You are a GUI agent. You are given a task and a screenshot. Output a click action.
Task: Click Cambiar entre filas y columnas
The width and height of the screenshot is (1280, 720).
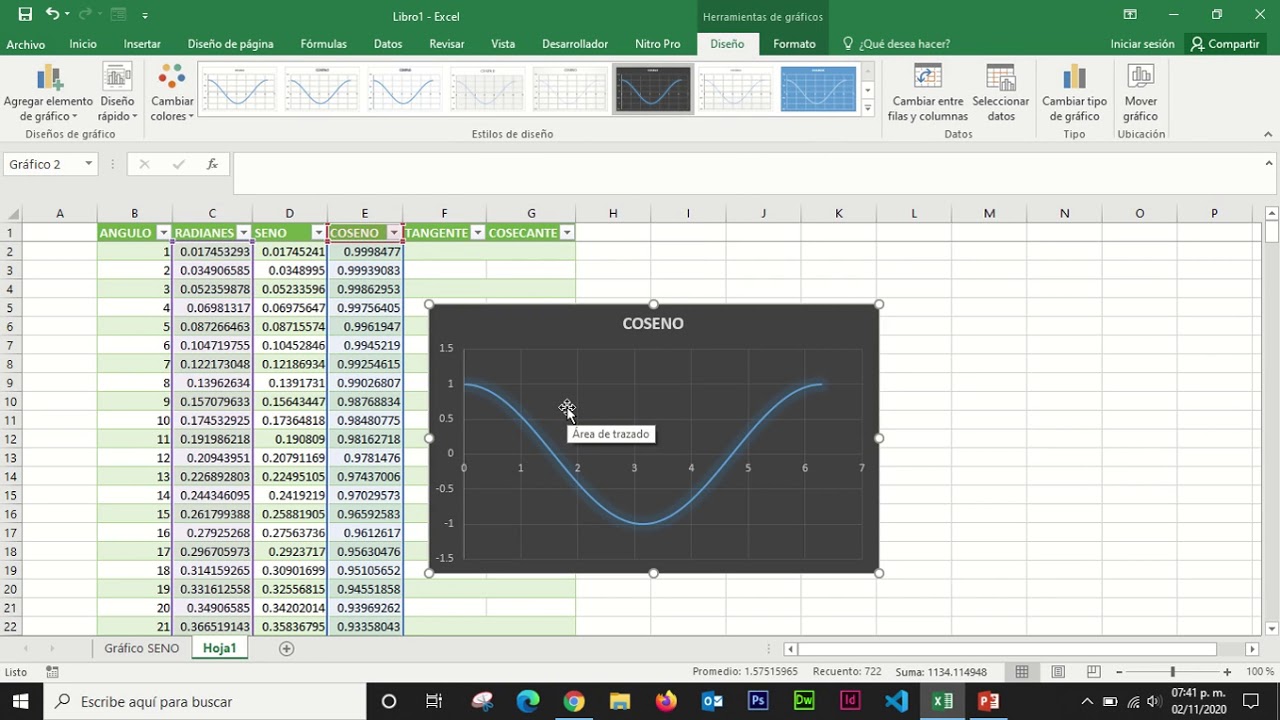pyautogui.click(x=928, y=93)
